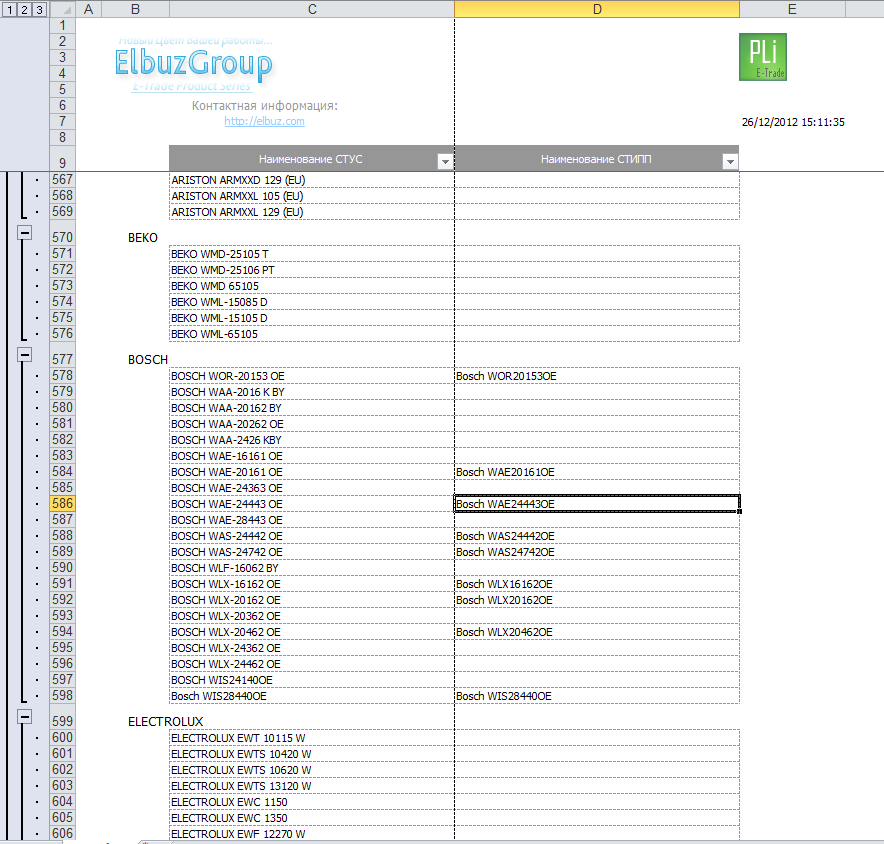Select column D header

tap(597, 9)
